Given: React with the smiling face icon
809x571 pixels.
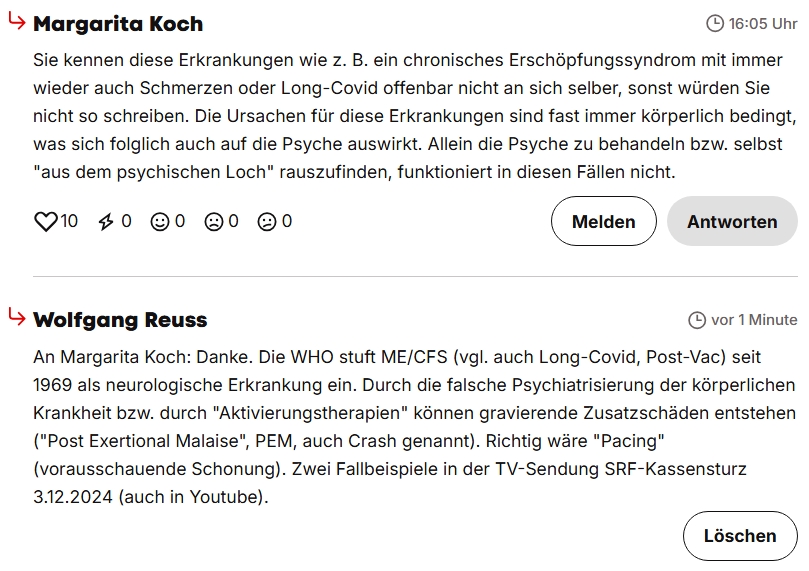Looking at the screenshot, I should point(160,222).
